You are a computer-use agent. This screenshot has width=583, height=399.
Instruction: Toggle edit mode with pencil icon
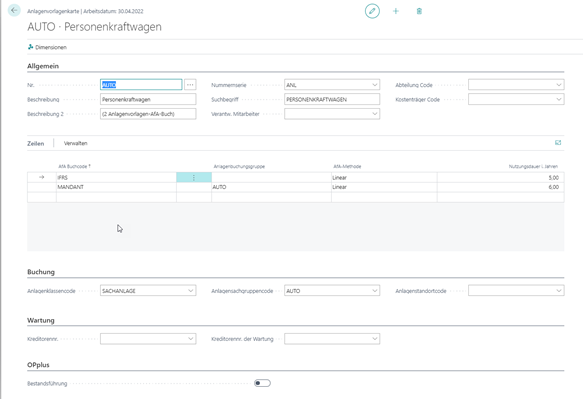(372, 11)
